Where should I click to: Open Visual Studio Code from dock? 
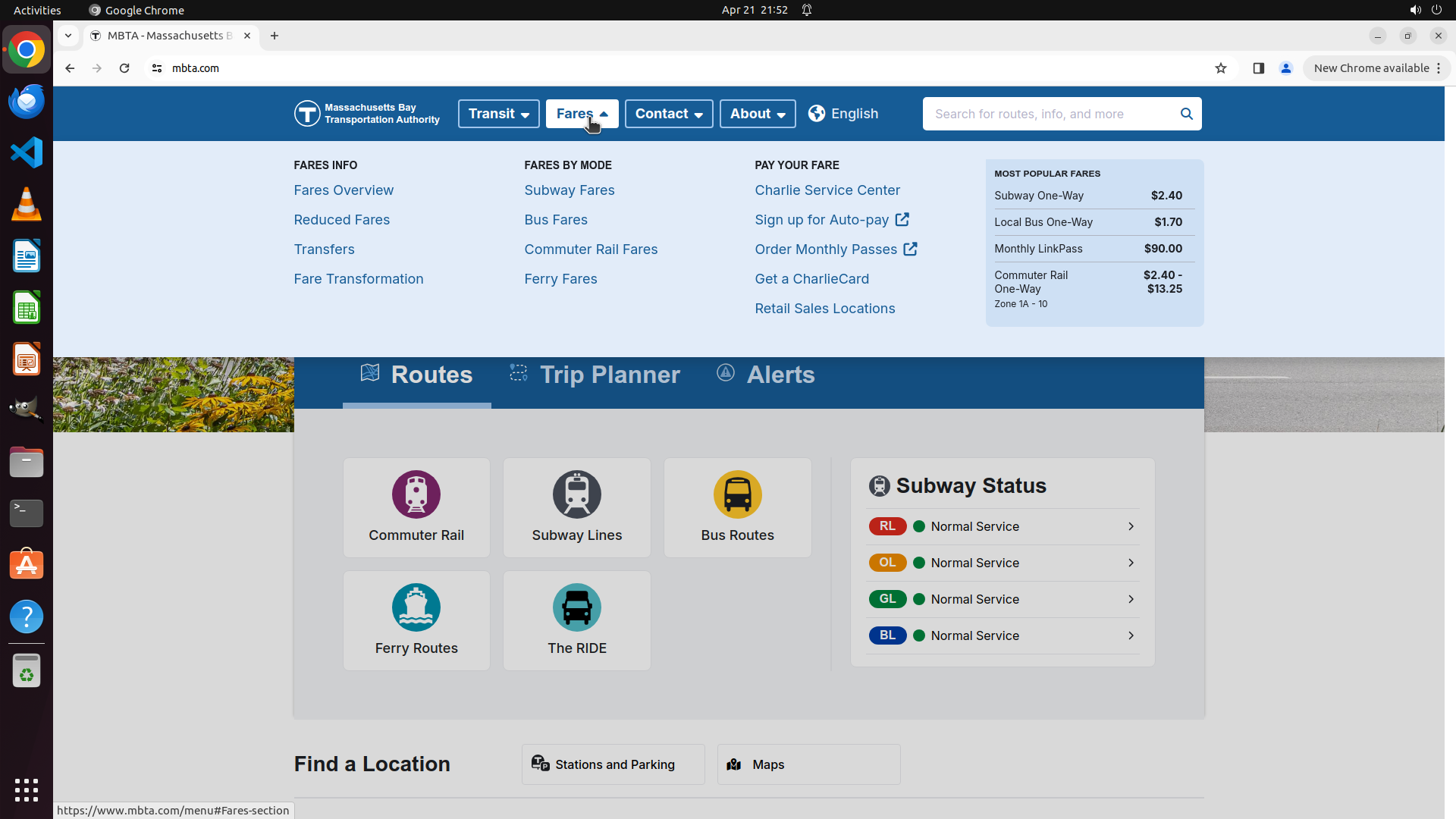(27, 152)
